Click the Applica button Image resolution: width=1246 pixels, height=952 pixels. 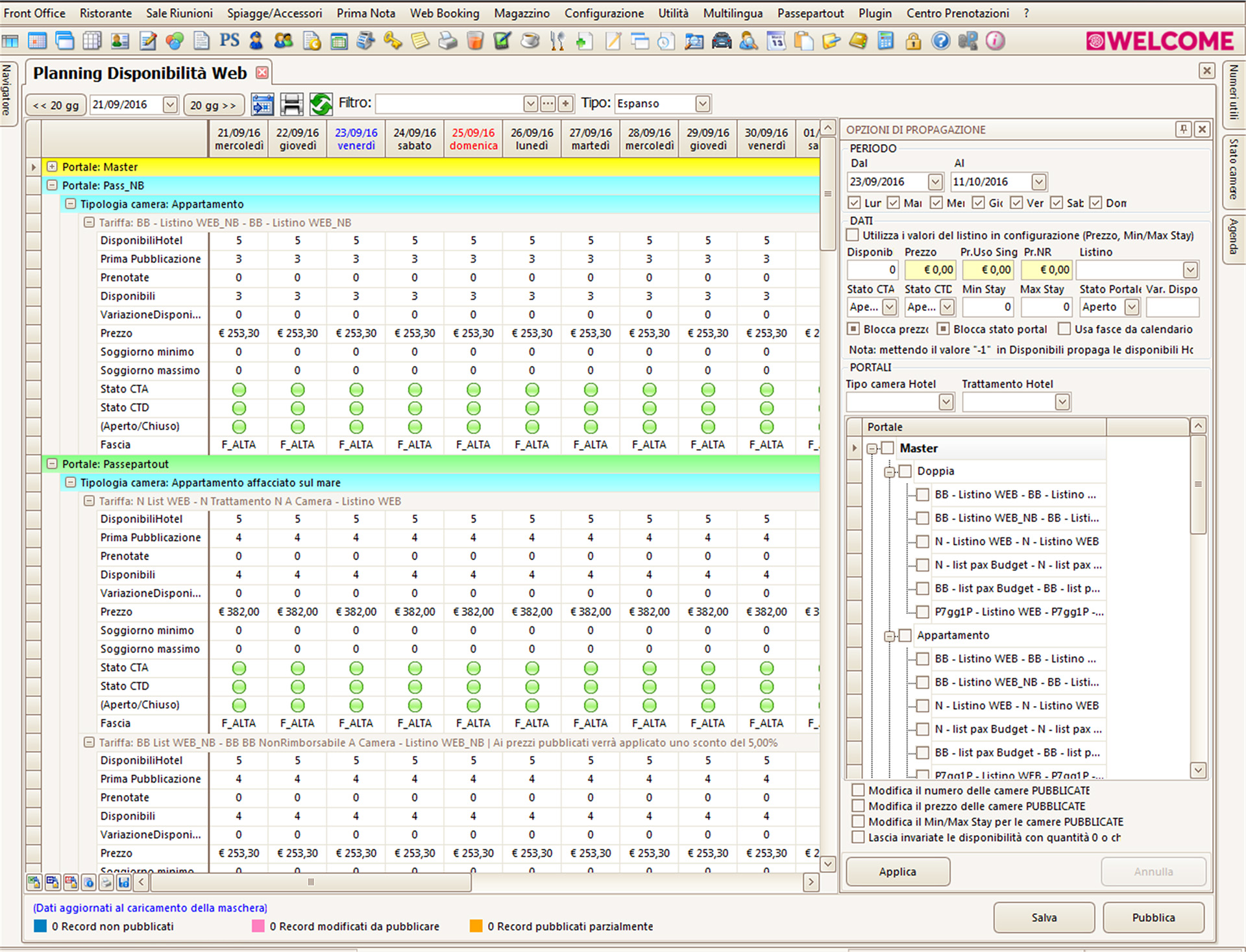click(898, 872)
